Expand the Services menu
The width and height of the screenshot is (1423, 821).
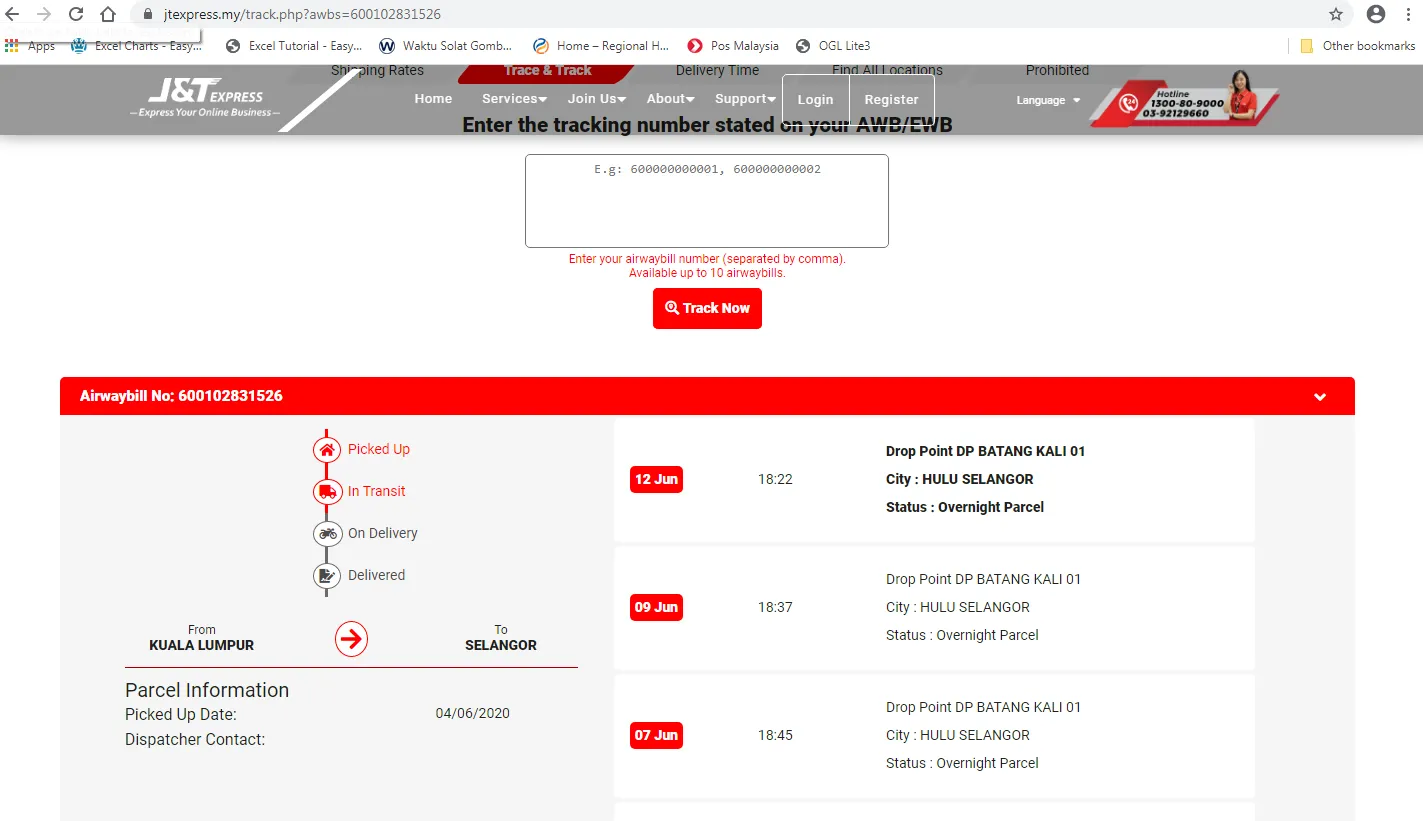tap(514, 99)
